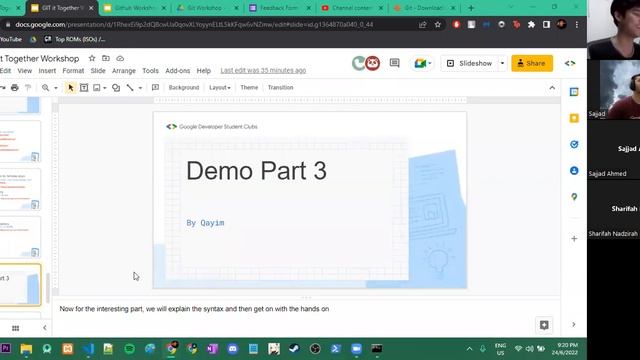Image resolution: width=640 pixels, height=360 pixels.
Task: Select the Line tool
Action: tap(130, 87)
